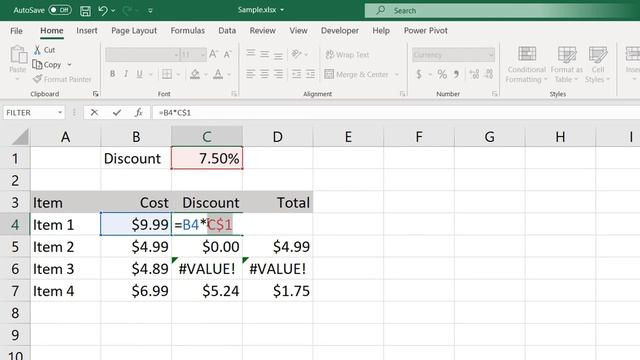
Task: Click the Fill Color bucket icon
Action: pyautogui.click(x=195, y=74)
